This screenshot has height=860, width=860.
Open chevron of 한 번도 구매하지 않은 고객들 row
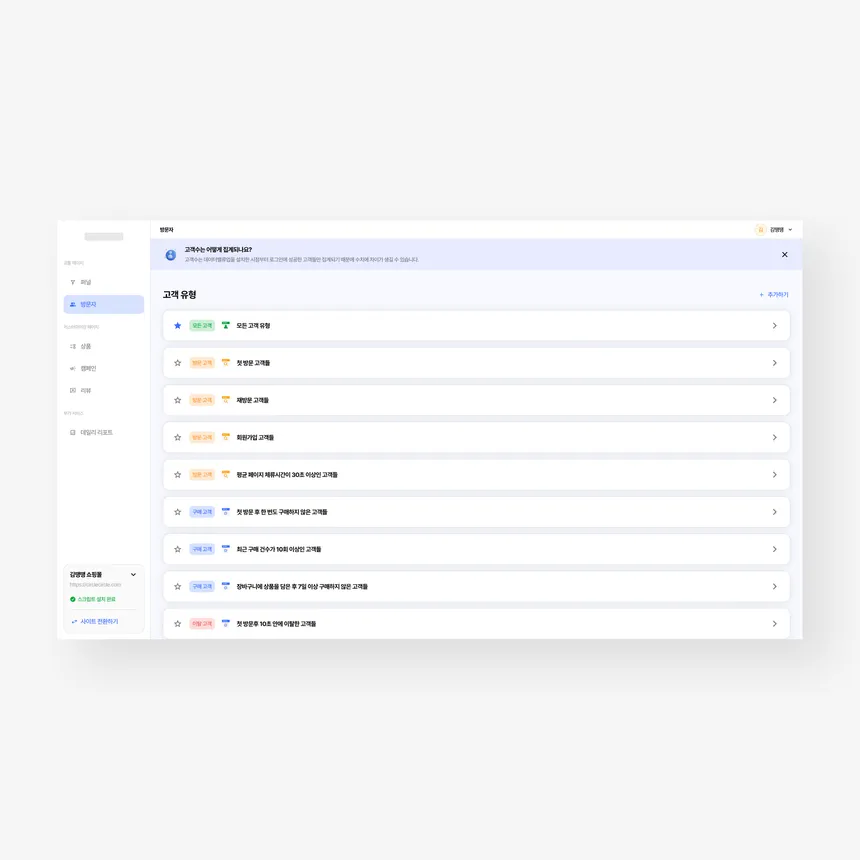coord(774,512)
